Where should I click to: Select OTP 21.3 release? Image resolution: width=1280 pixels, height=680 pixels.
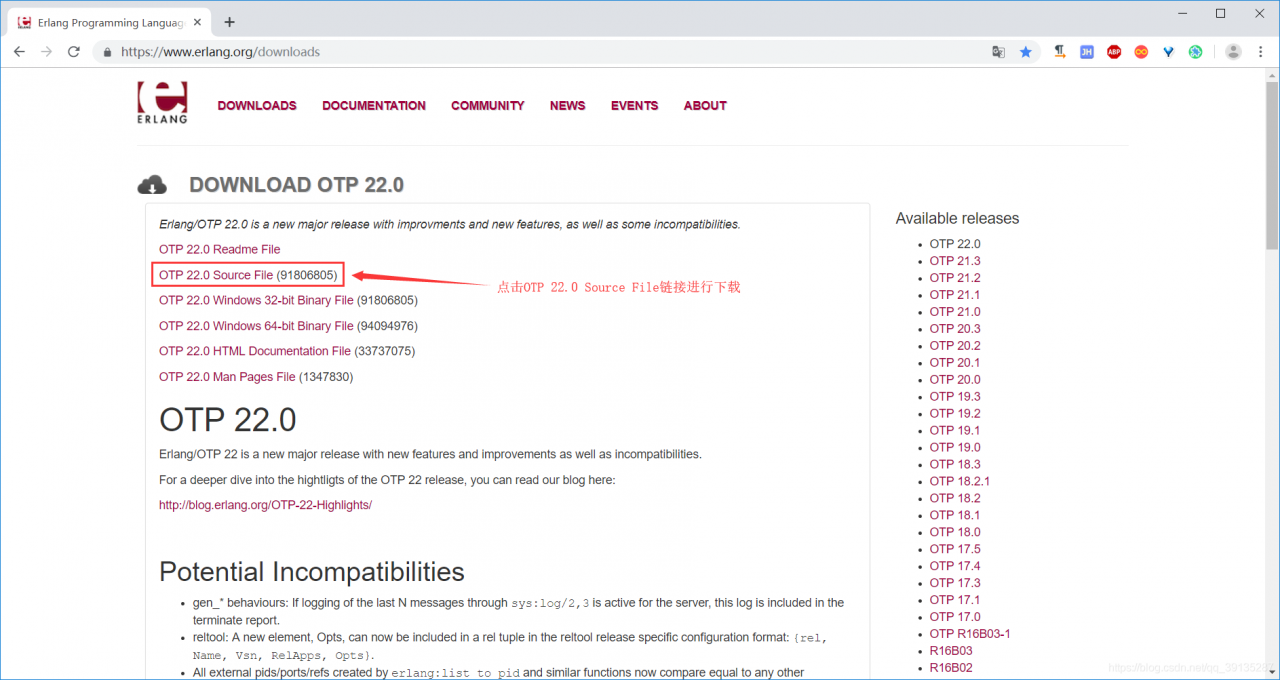point(955,261)
